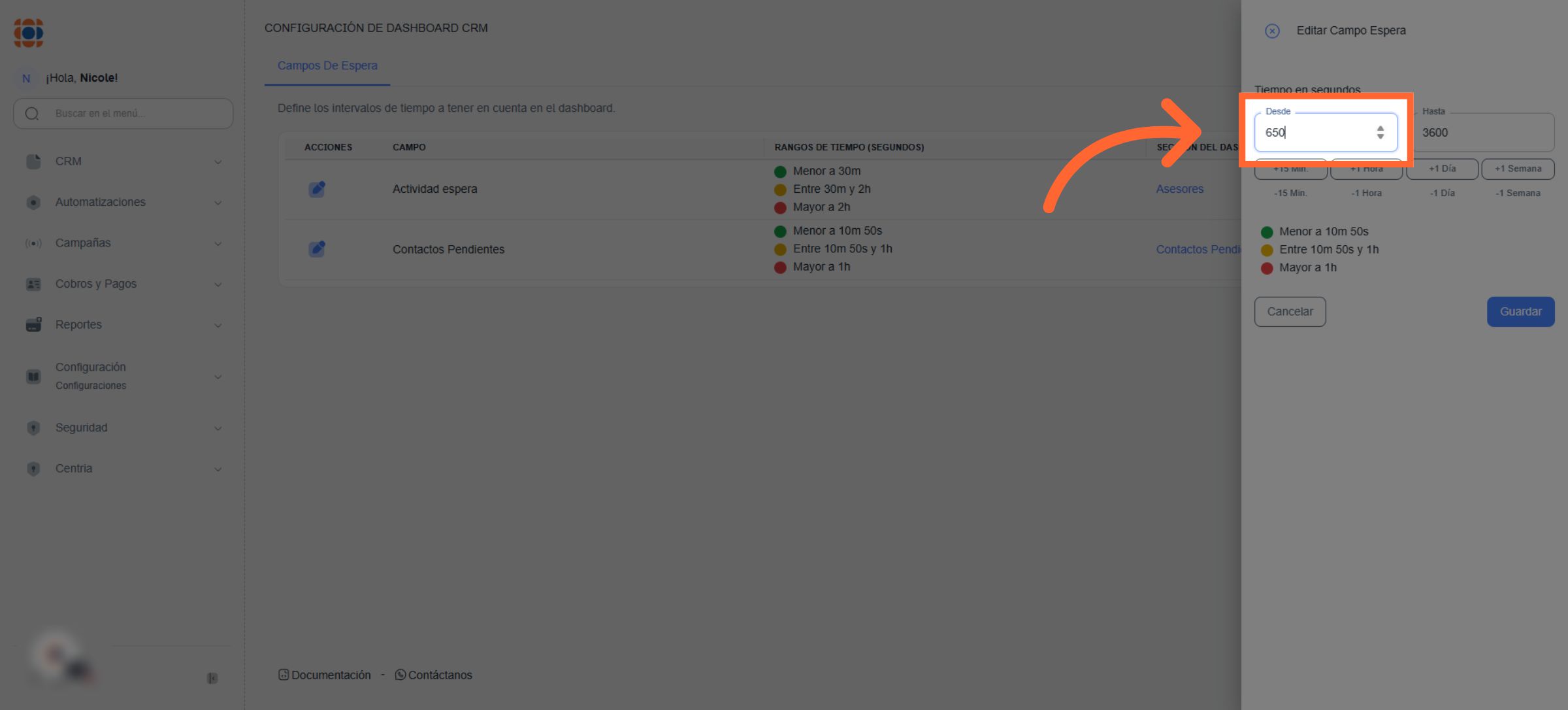Click the search magnifier icon in menu

pyautogui.click(x=32, y=114)
